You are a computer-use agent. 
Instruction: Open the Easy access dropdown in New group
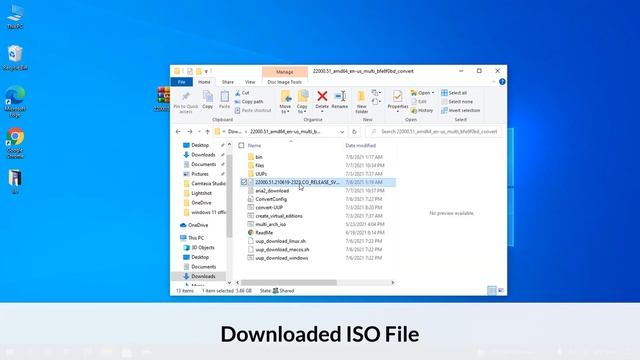376,102
